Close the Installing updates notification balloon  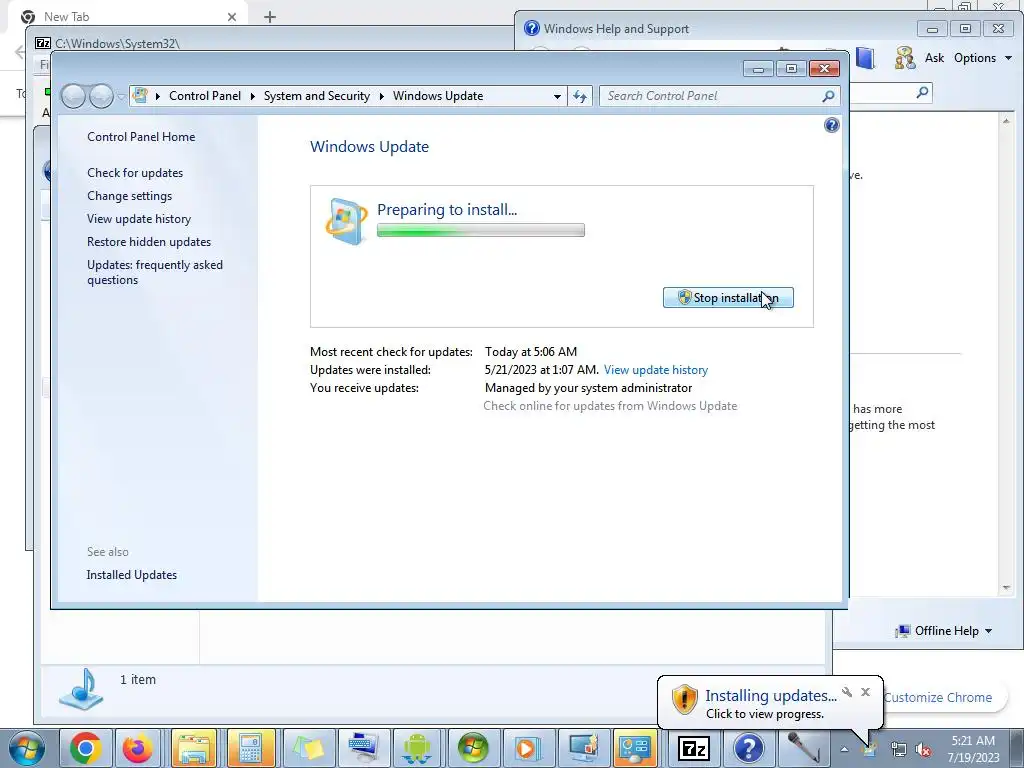[865, 692]
